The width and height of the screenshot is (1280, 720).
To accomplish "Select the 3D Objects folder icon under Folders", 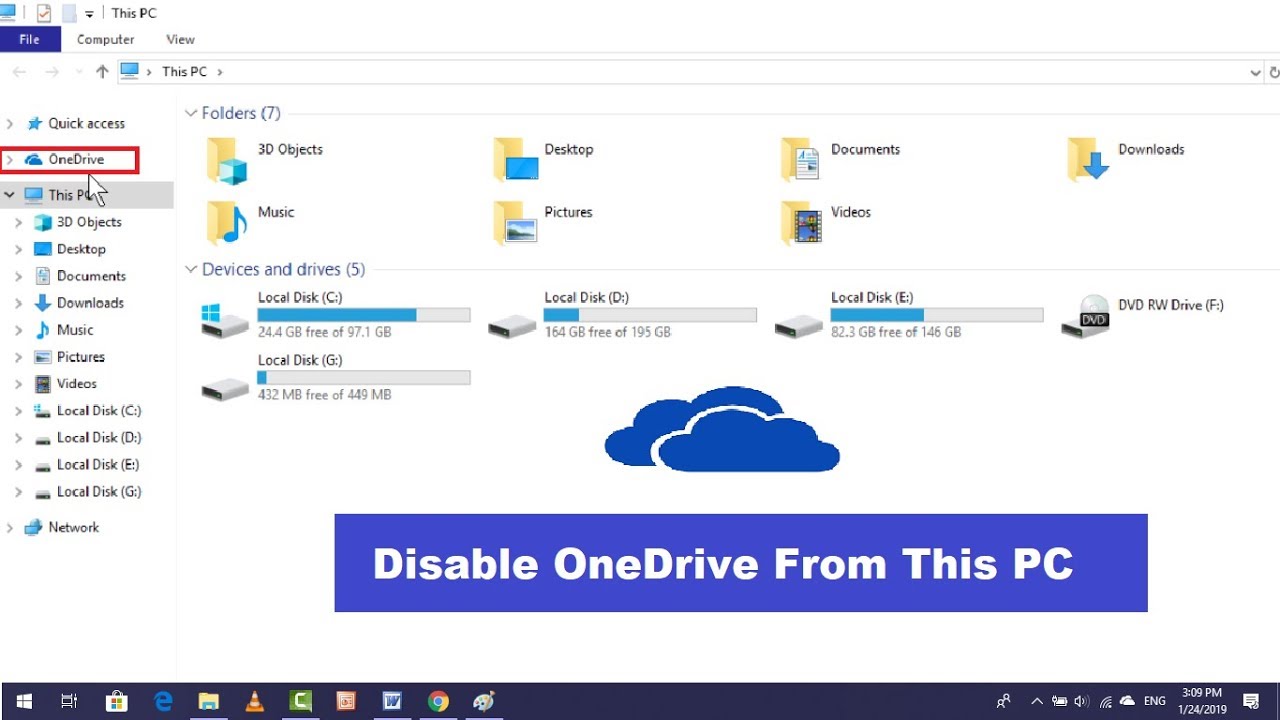I will [x=227, y=161].
